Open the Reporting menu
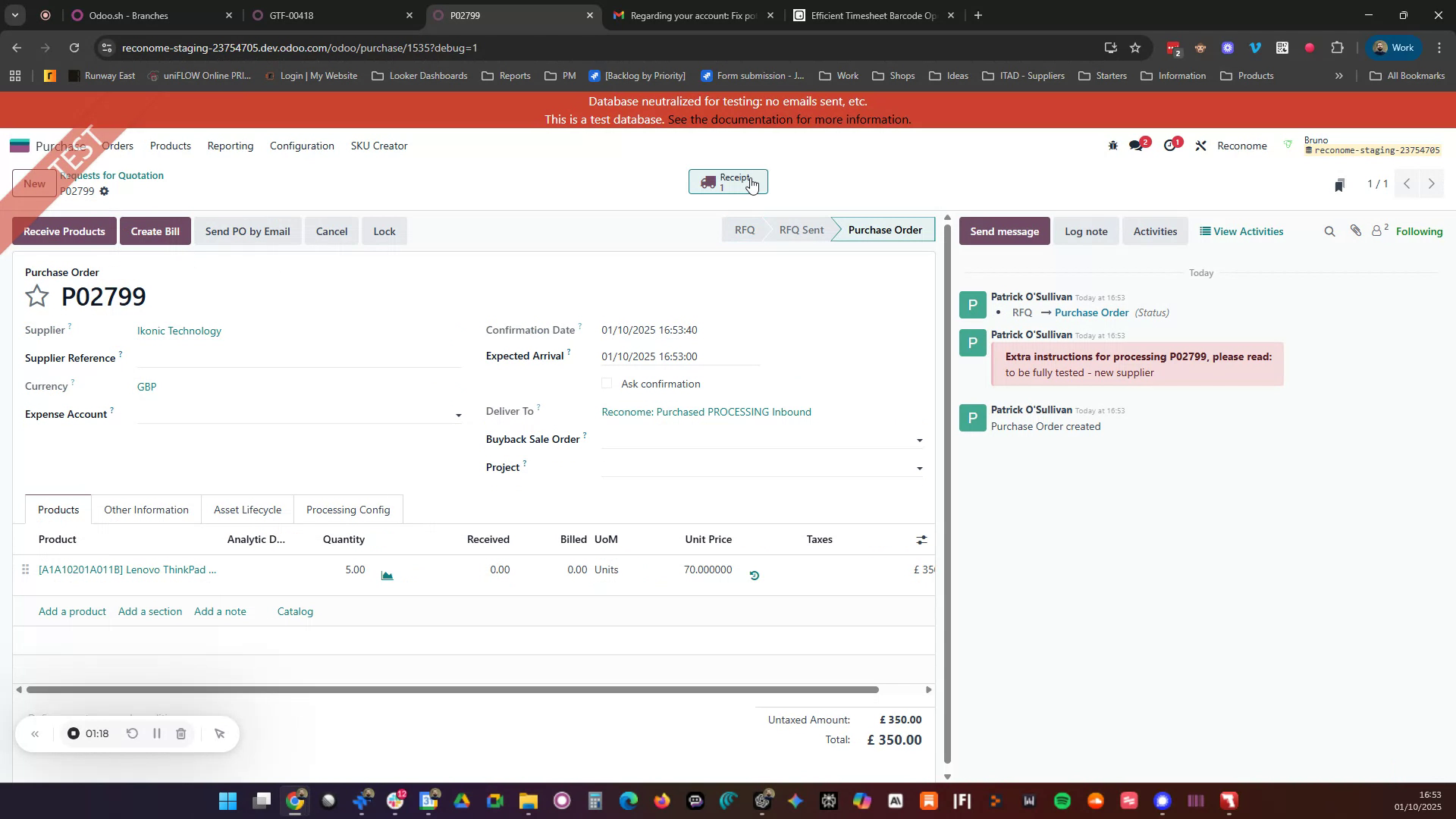 pos(230,146)
